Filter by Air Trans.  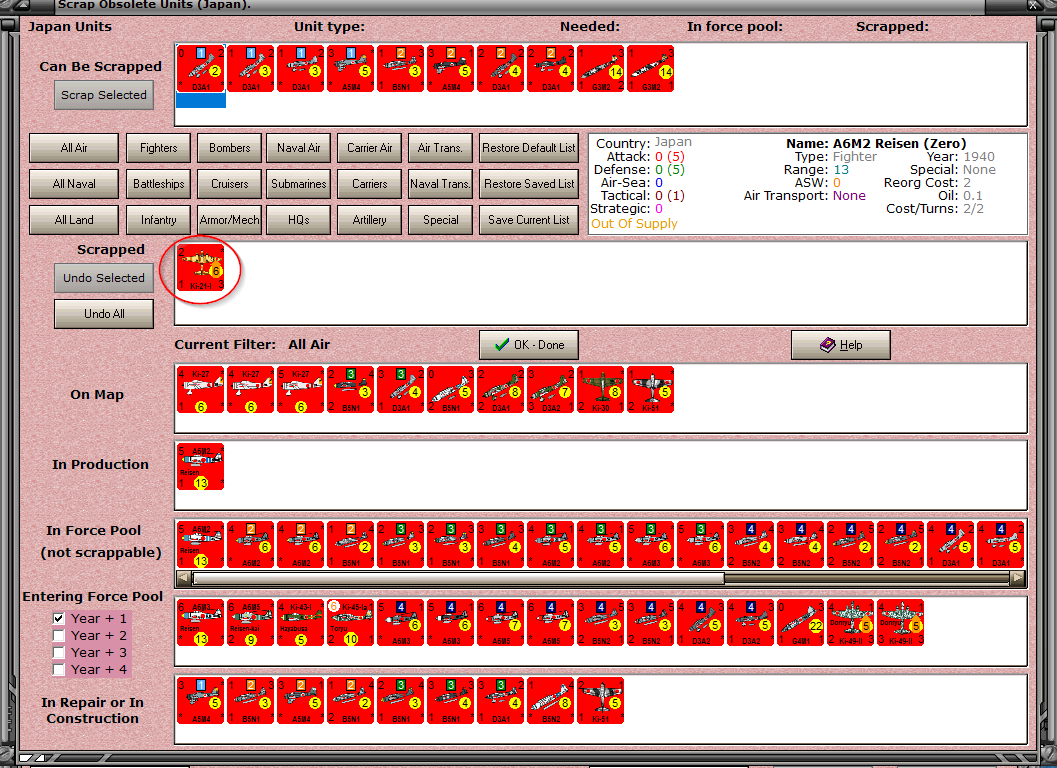(x=440, y=148)
